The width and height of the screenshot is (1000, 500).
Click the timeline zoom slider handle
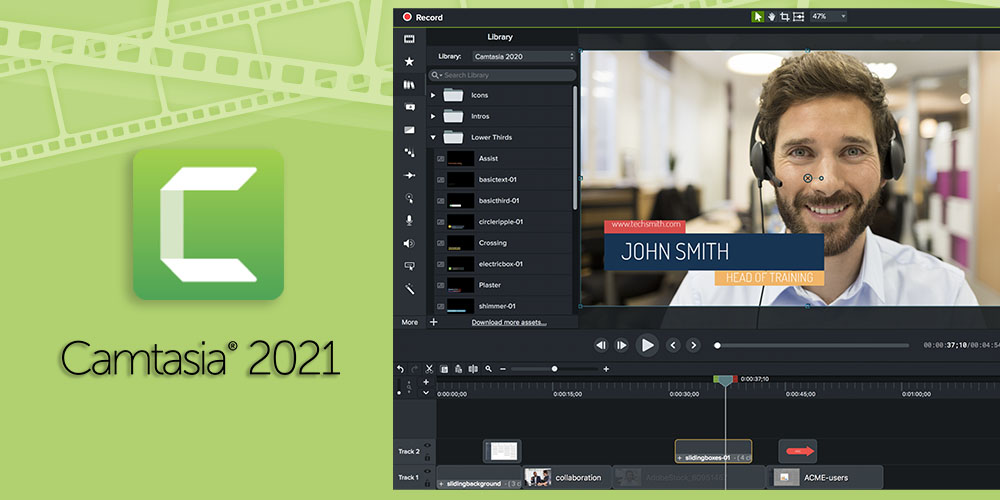(x=555, y=369)
